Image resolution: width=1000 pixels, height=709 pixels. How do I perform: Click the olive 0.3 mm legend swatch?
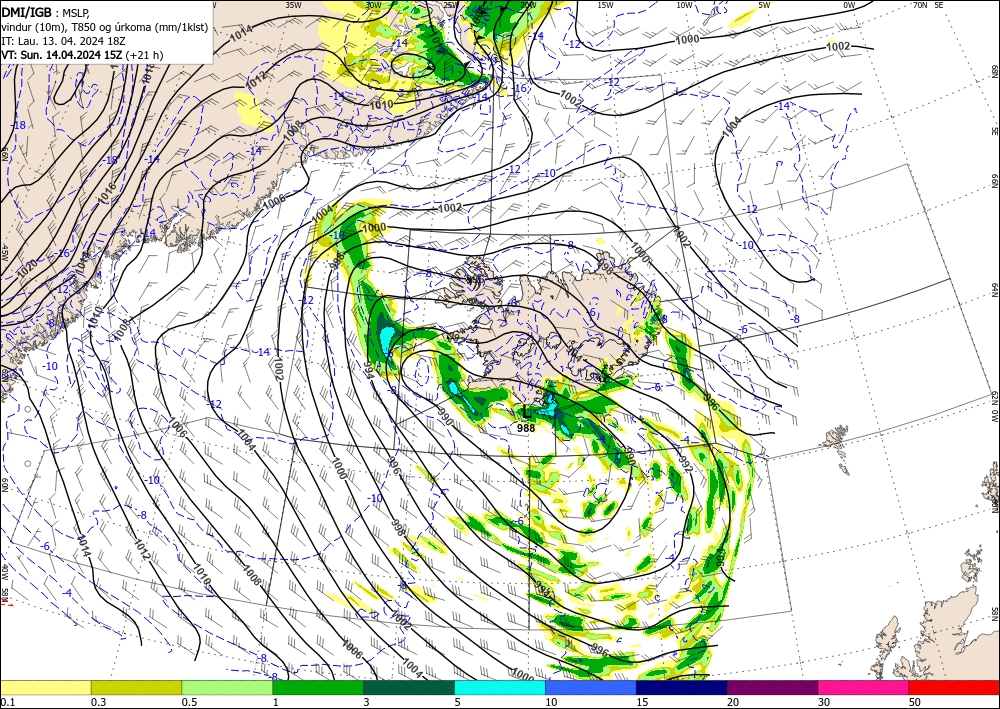[x=136, y=687]
